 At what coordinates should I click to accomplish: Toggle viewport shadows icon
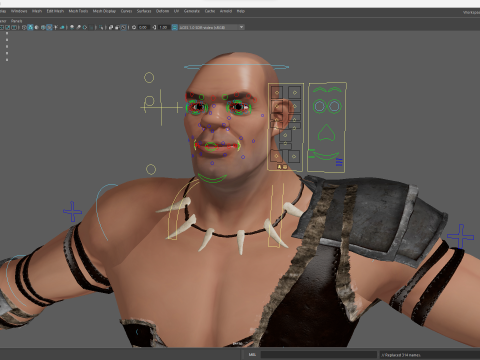[62, 27]
